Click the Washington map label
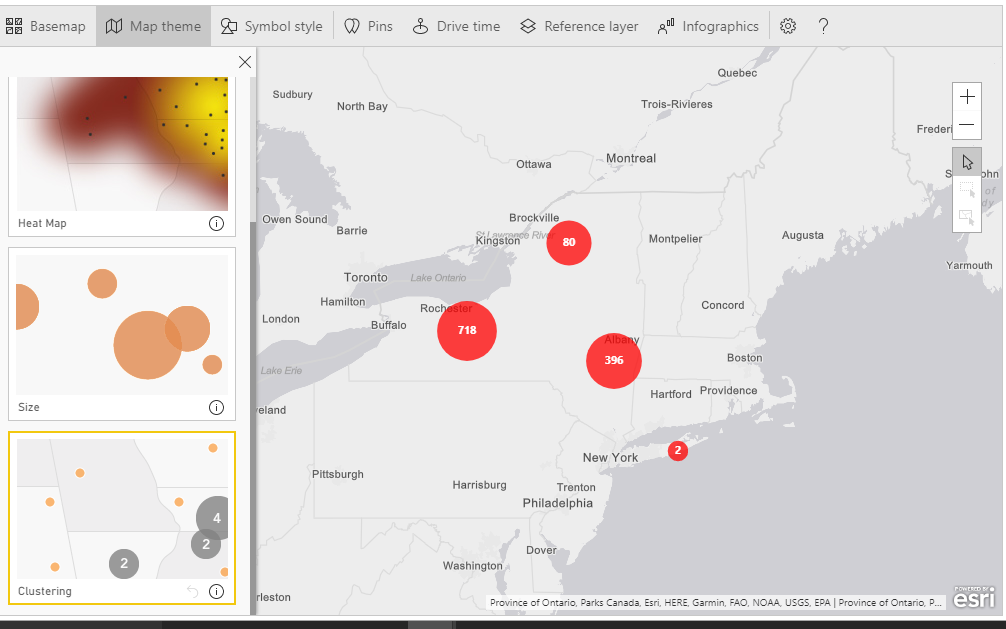1006x629 pixels. [x=473, y=565]
